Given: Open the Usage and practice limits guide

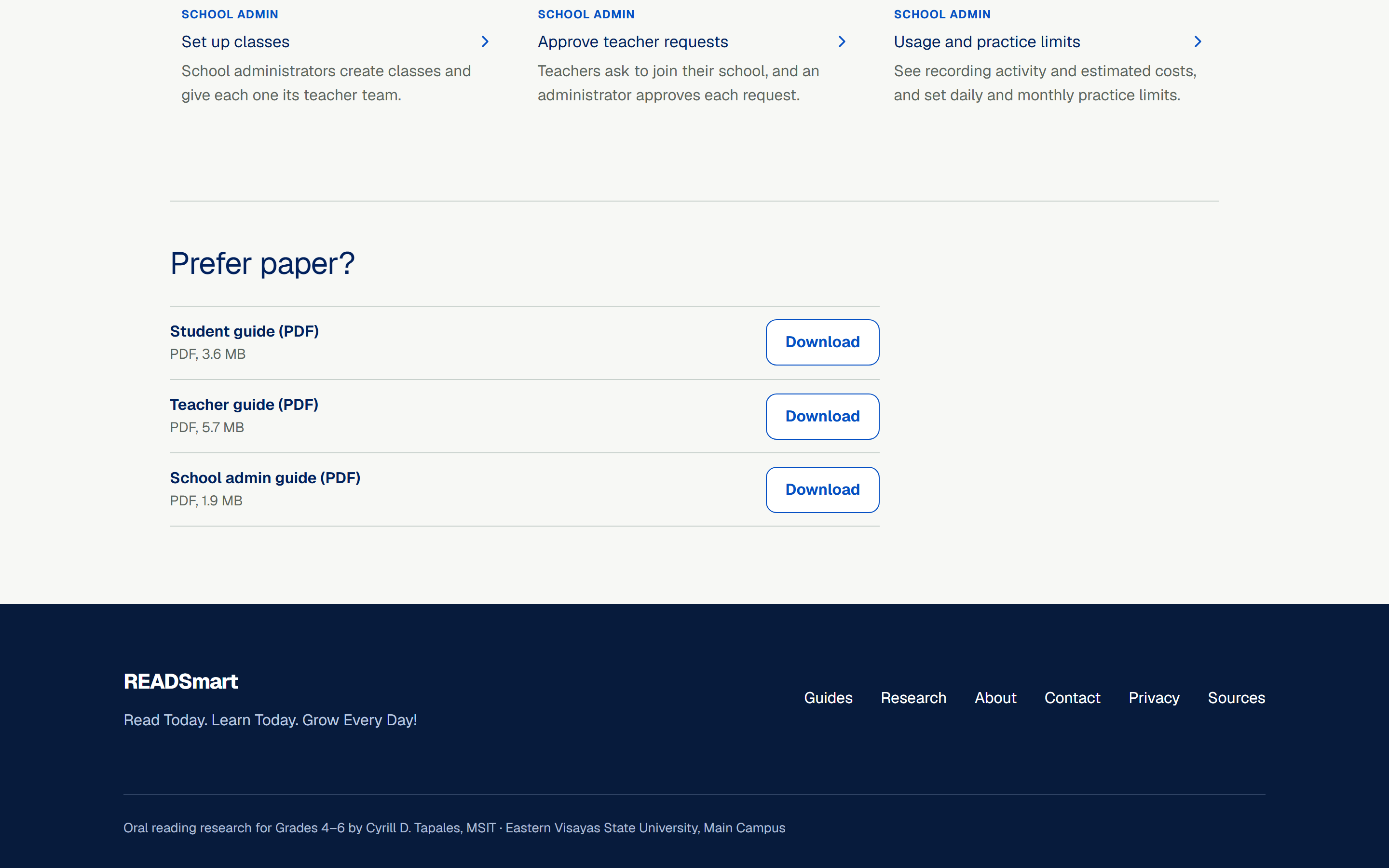Looking at the screenshot, I should 987,42.
